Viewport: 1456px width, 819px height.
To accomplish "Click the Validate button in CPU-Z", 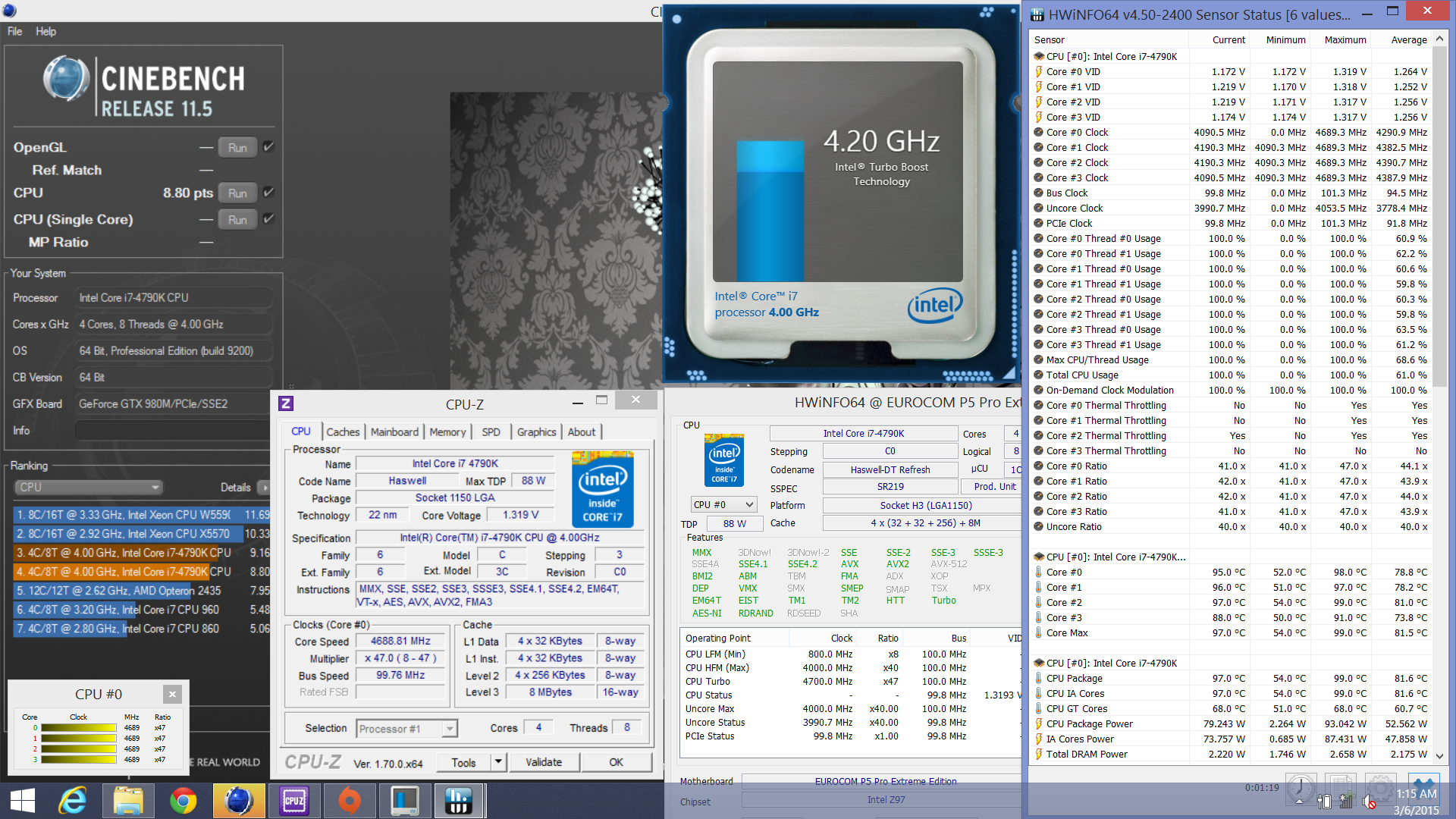I will coord(544,763).
